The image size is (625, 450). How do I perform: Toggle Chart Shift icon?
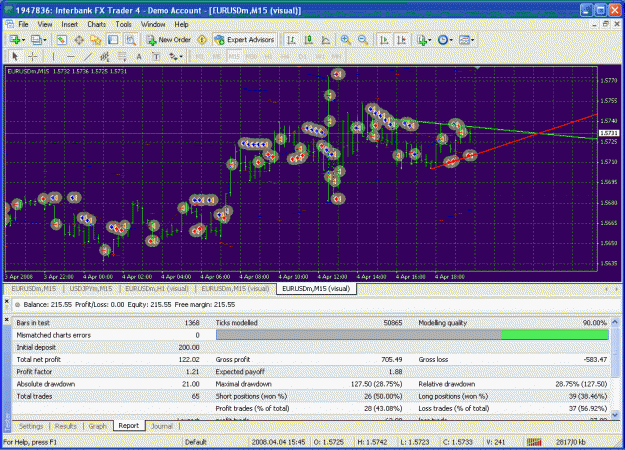(x=401, y=40)
